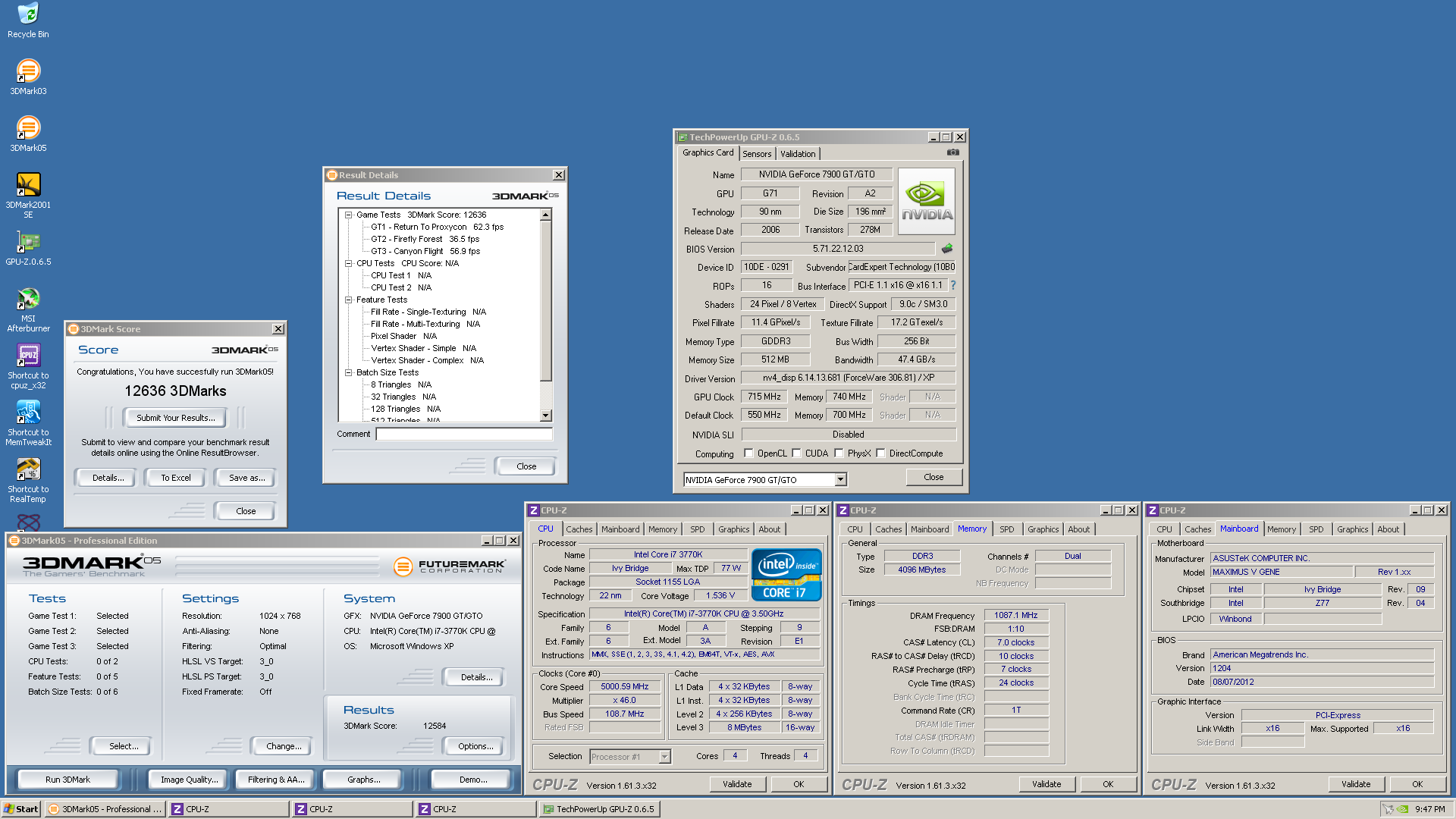The width and height of the screenshot is (1456, 819).
Task: Open the Shortcut to MemTweakIt icon
Action: [28, 423]
